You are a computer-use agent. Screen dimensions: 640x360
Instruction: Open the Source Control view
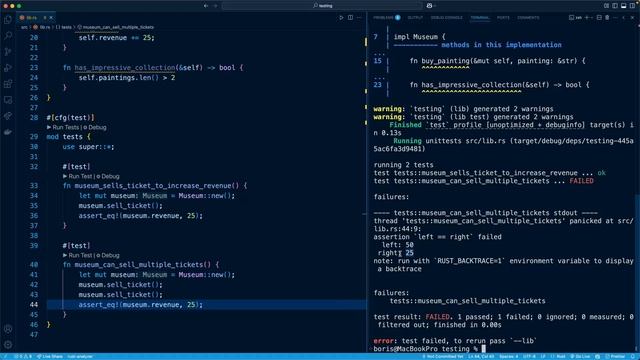click(x=8, y=52)
